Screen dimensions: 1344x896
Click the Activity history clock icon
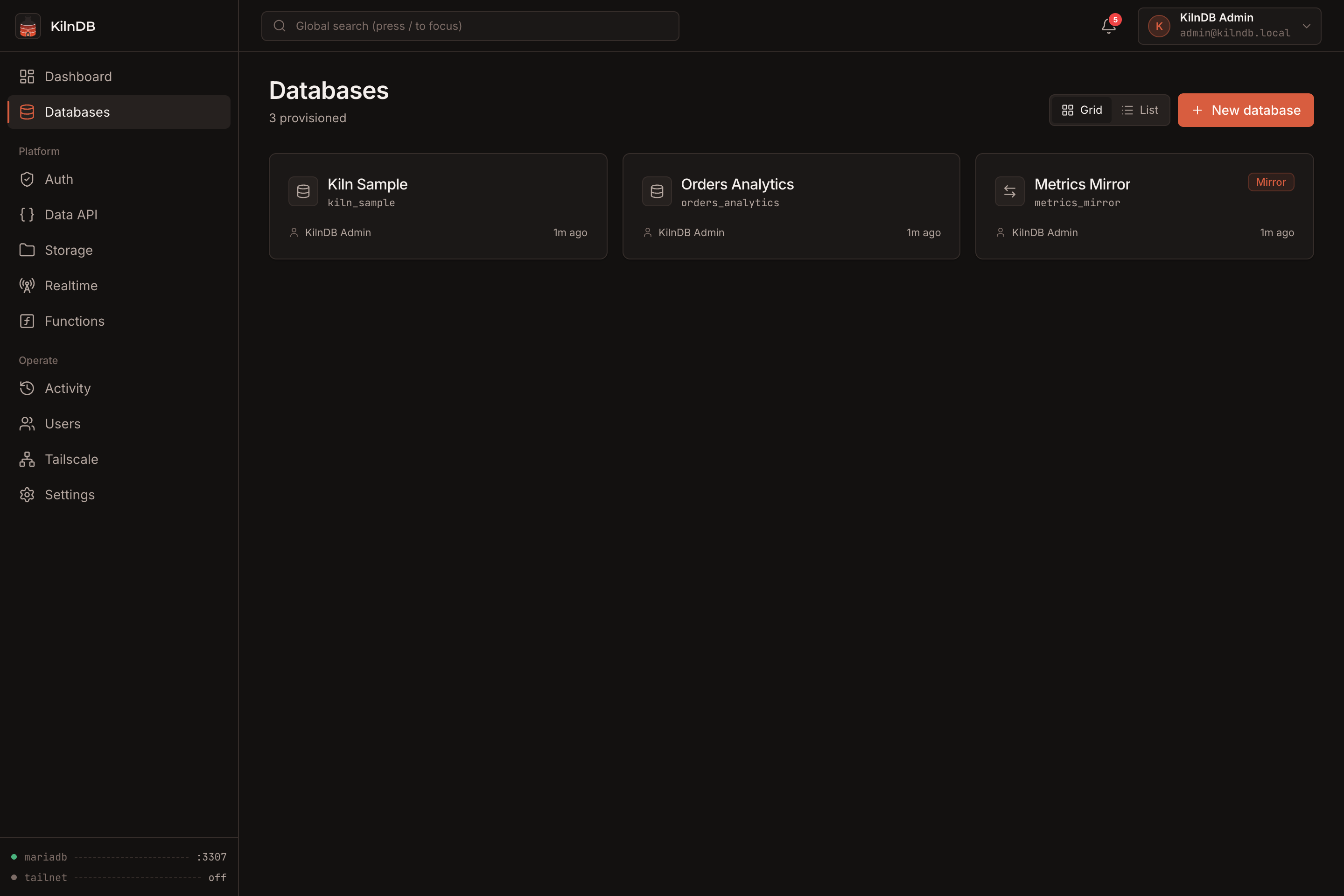27,389
